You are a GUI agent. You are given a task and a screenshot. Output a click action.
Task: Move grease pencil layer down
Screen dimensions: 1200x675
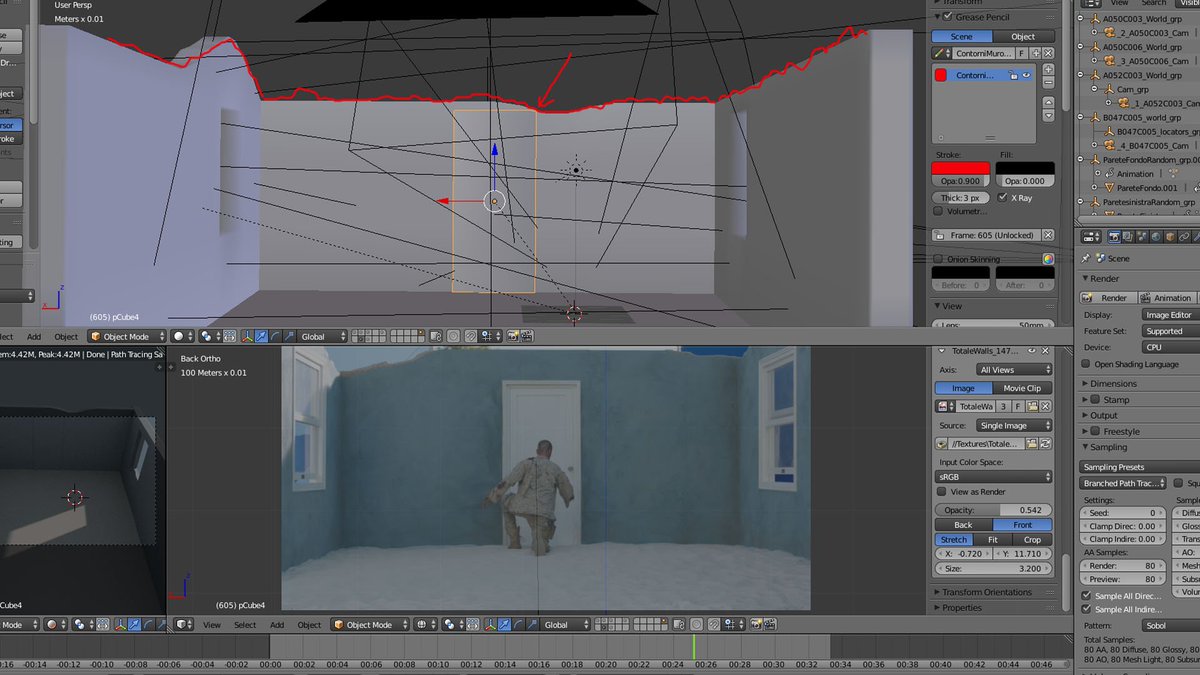[1048, 115]
